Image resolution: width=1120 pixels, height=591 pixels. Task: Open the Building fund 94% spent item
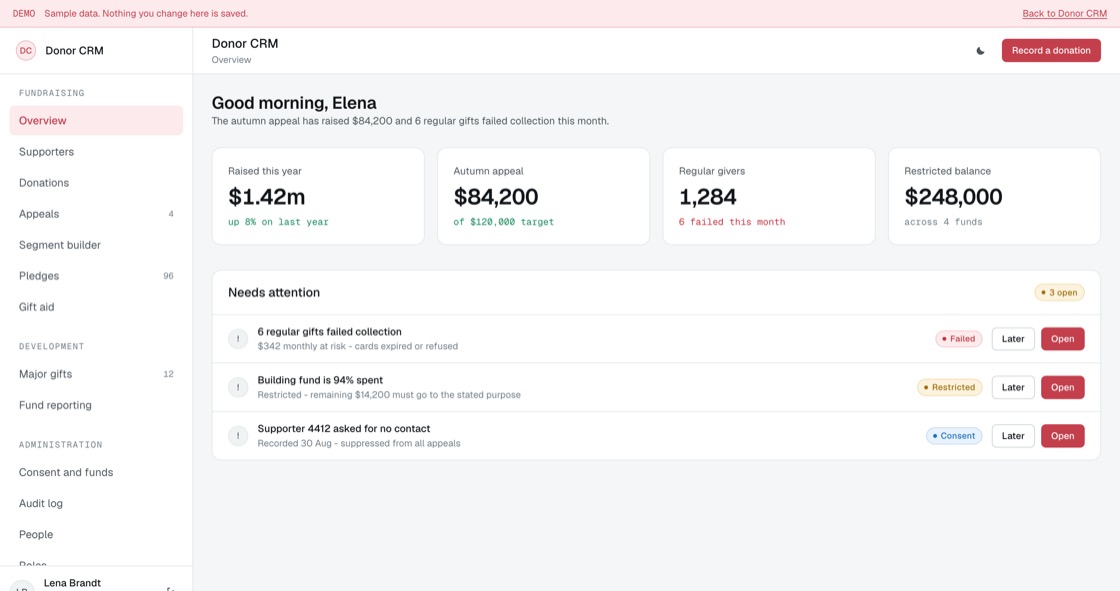click(1062, 387)
